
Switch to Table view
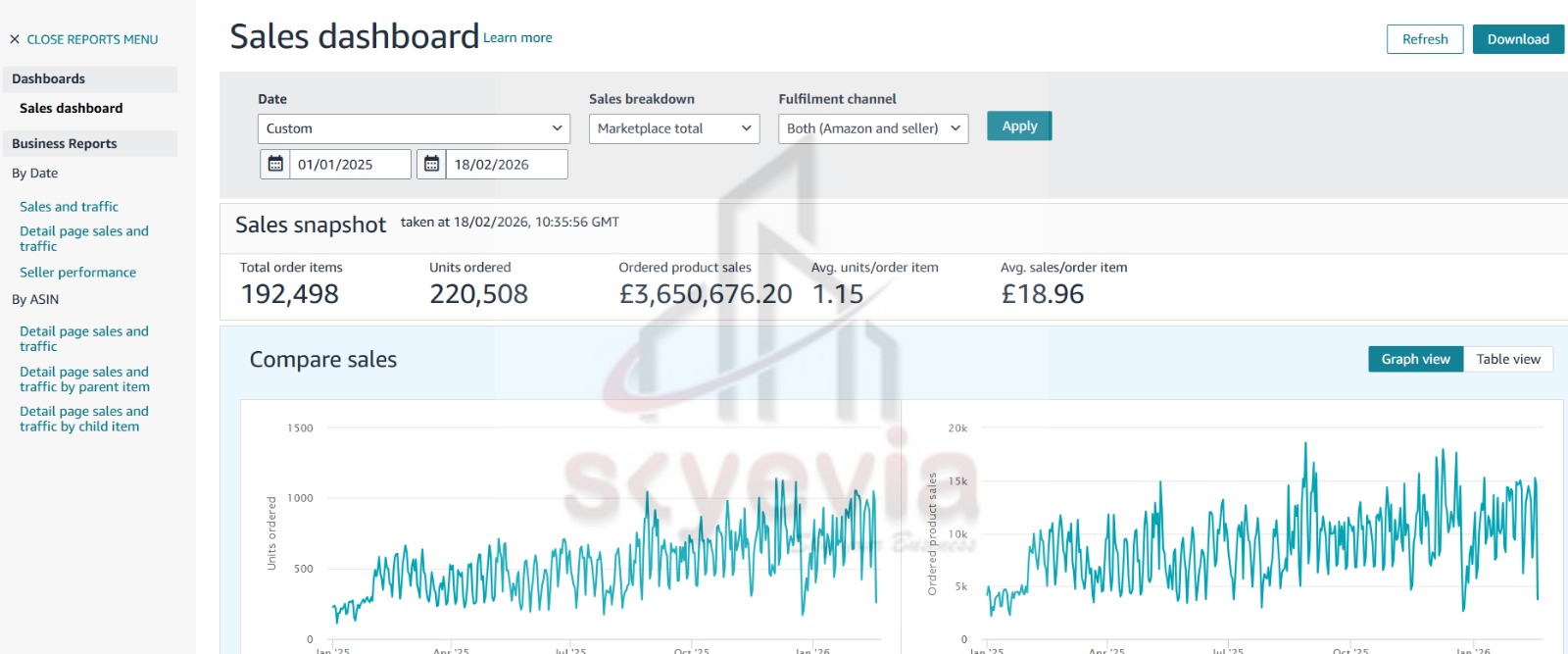tap(1507, 359)
